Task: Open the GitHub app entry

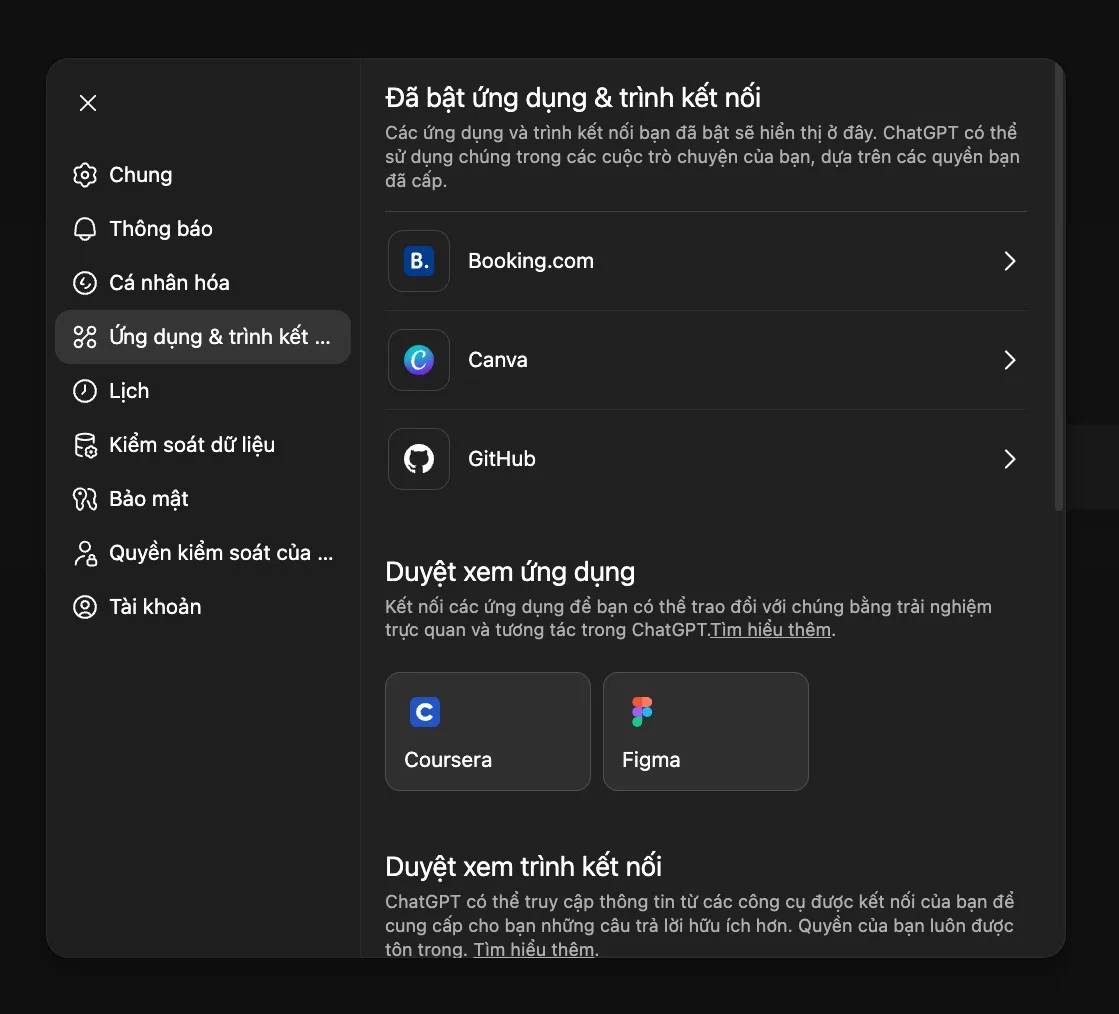Action: pyautogui.click(x=706, y=459)
